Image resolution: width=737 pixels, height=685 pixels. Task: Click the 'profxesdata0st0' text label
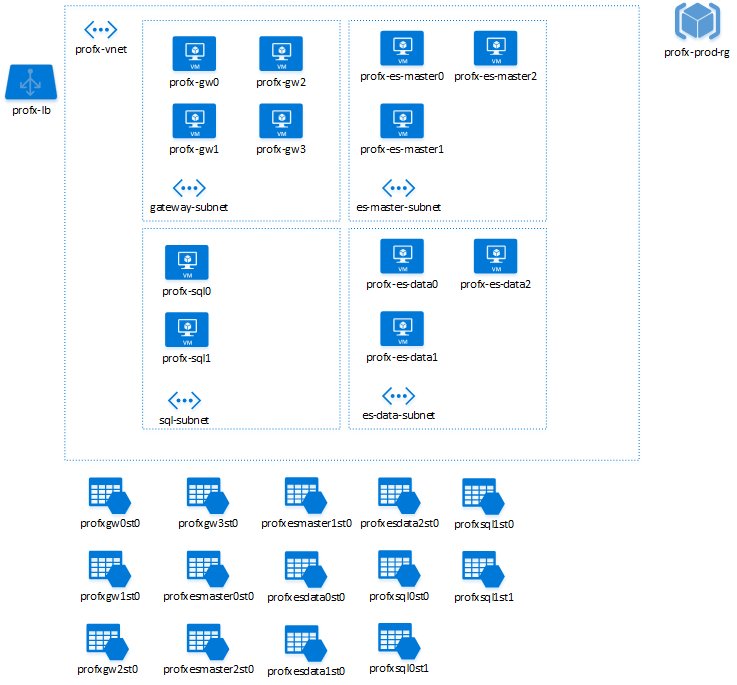306,598
